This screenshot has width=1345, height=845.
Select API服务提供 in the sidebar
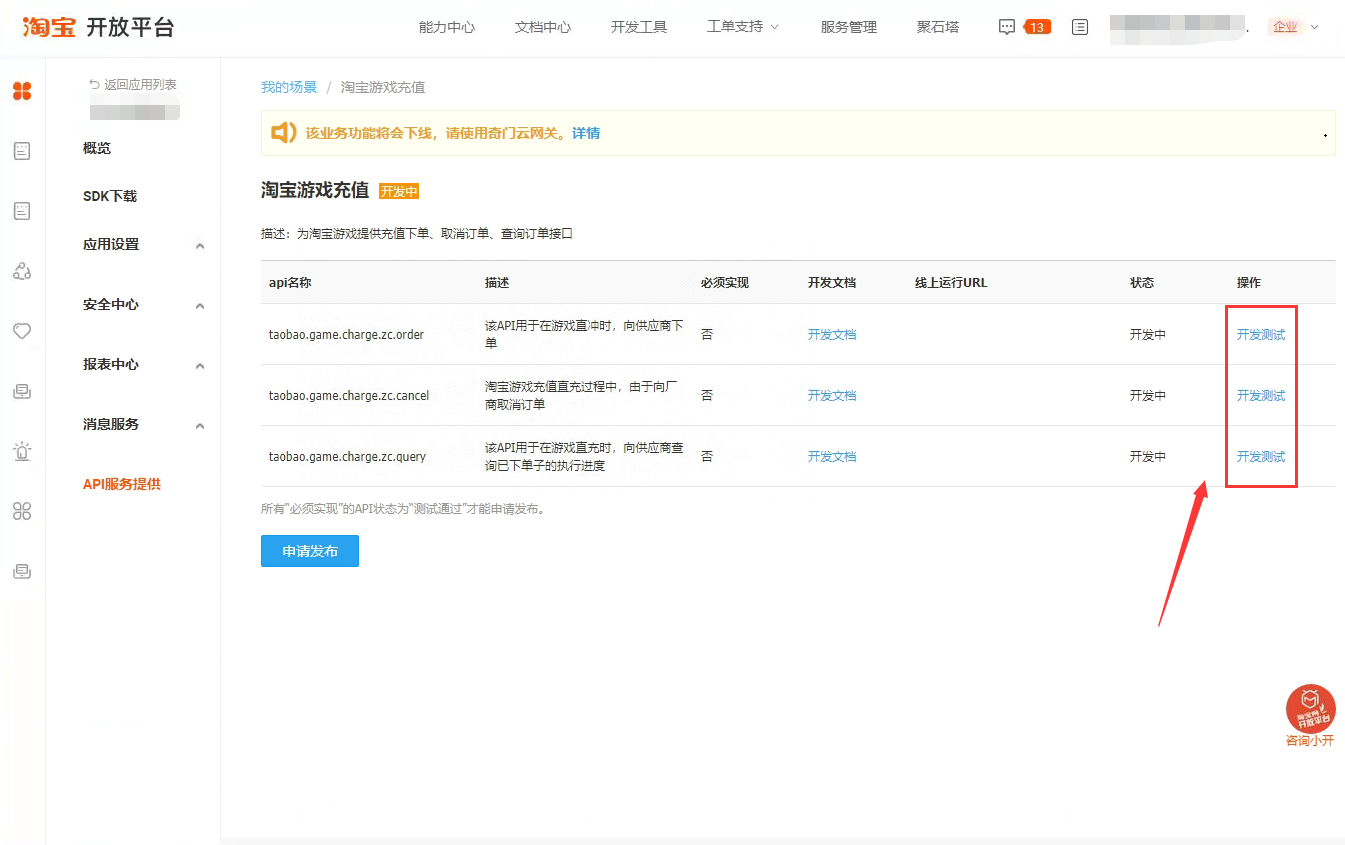122,484
